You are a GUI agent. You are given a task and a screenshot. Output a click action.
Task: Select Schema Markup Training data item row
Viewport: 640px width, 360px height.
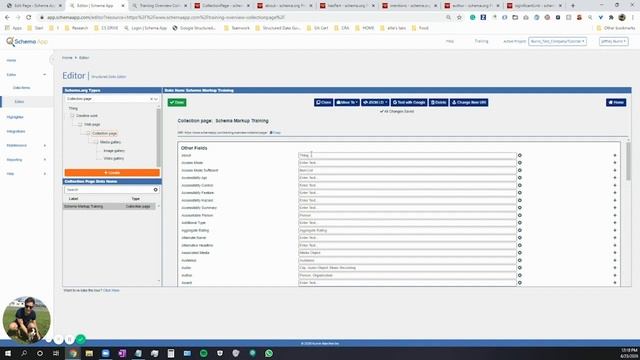click(109, 207)
